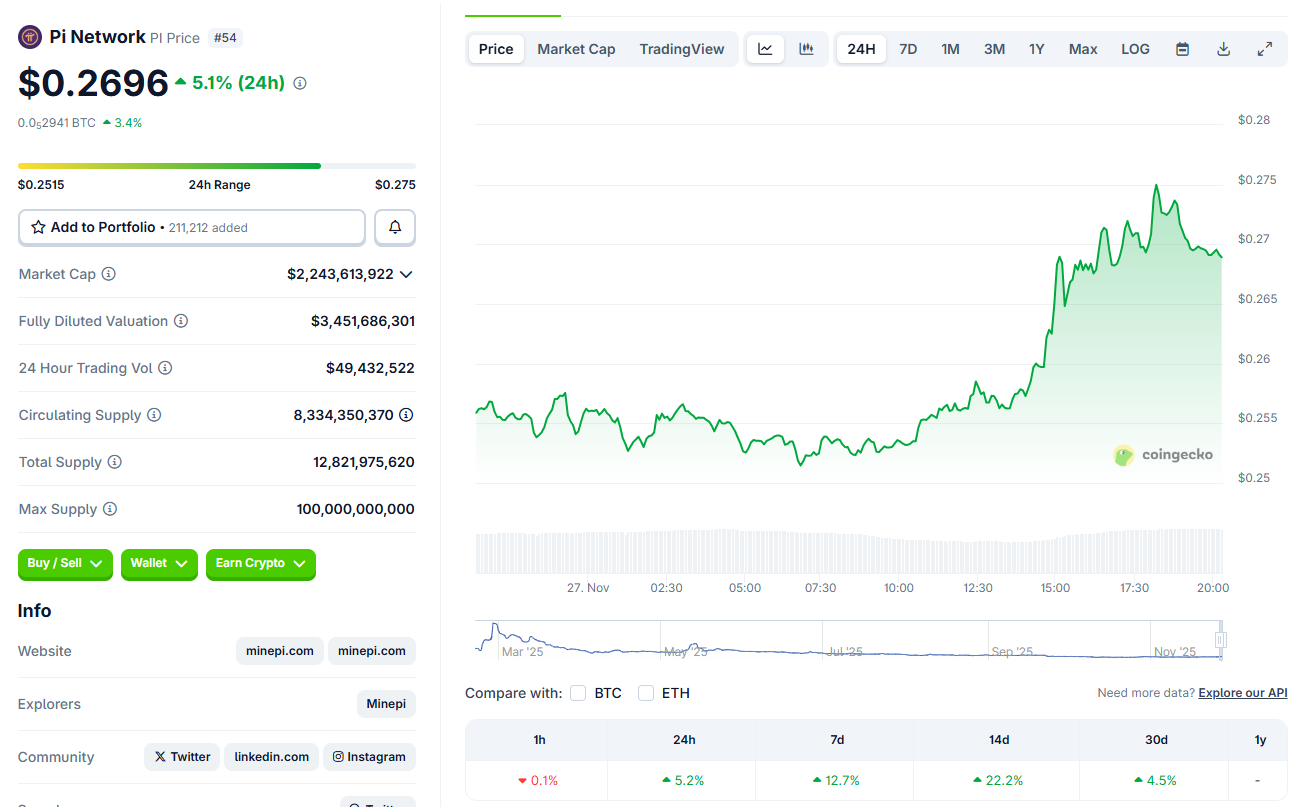
Task: Click the Pi Network coin logo
Action: pyautogui.click(x=30, y=37)
